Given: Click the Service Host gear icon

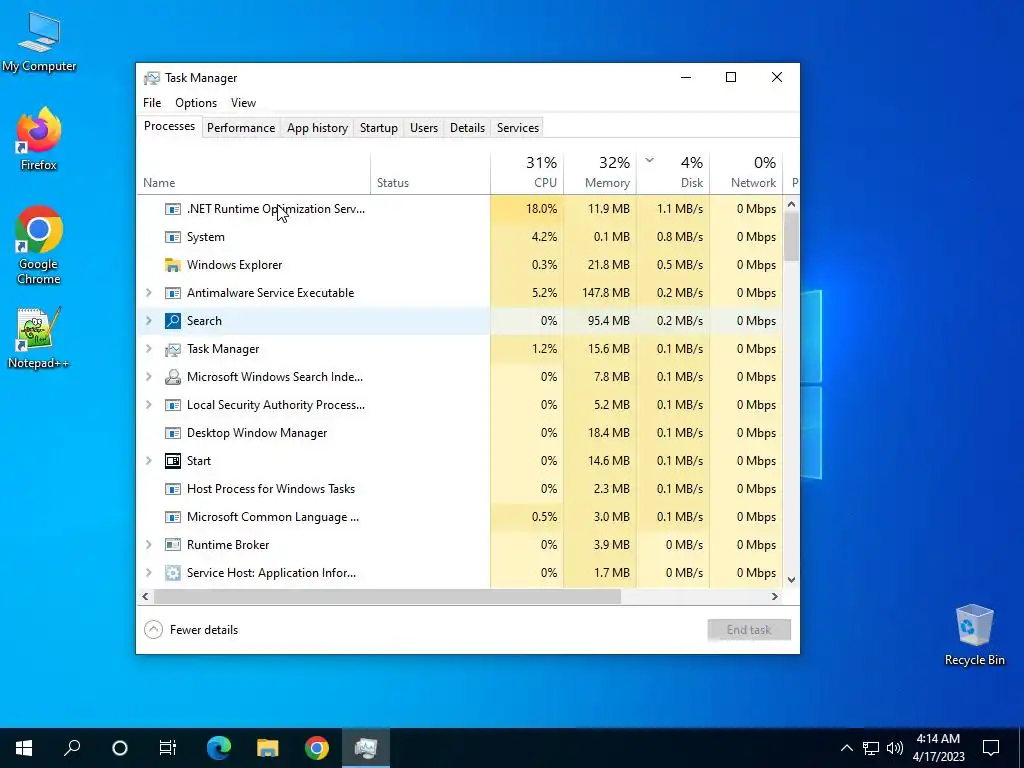Looking at the screenshot, I should click(172, 573).
